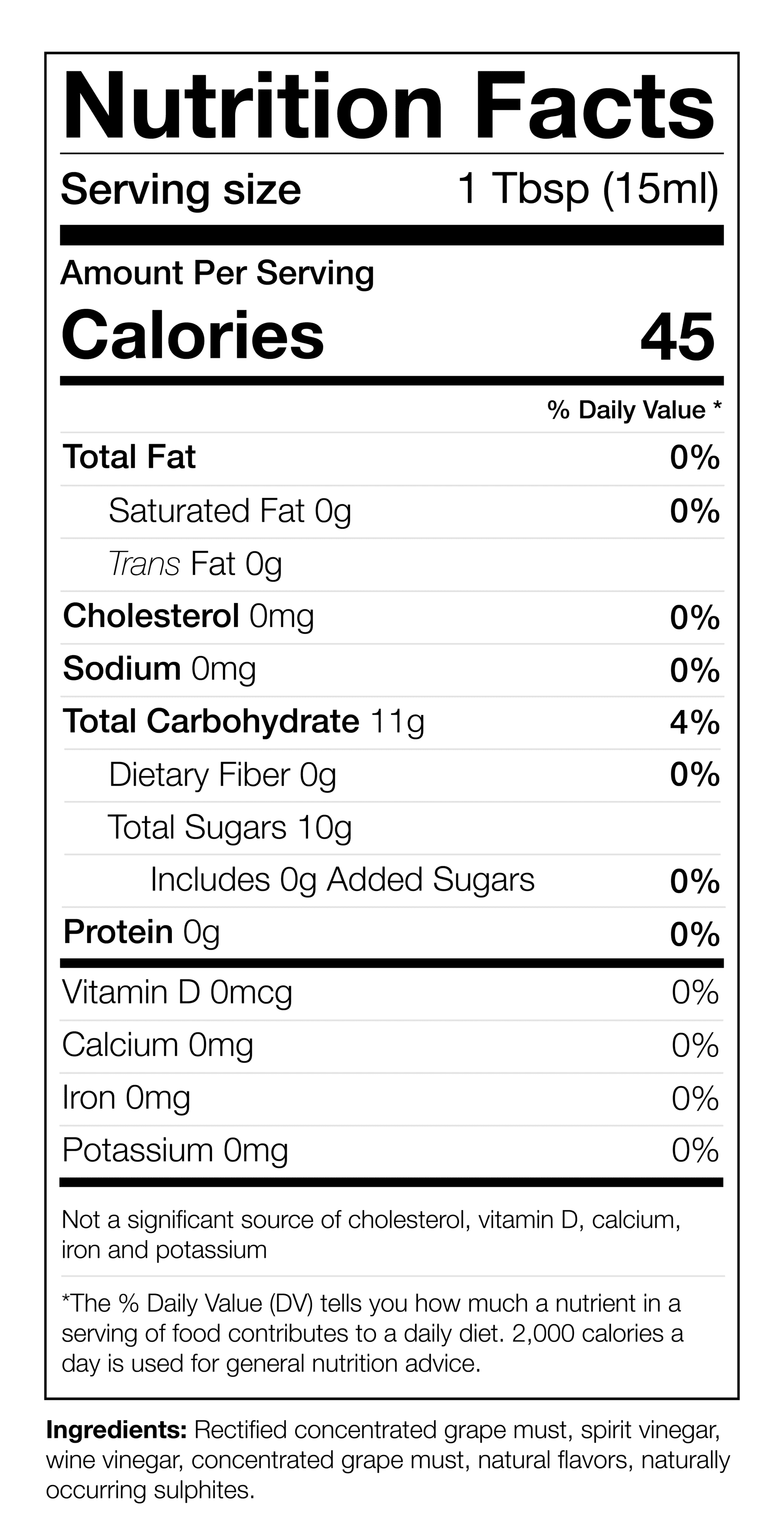Click the Sodium 0mg entry

[159, 669]
